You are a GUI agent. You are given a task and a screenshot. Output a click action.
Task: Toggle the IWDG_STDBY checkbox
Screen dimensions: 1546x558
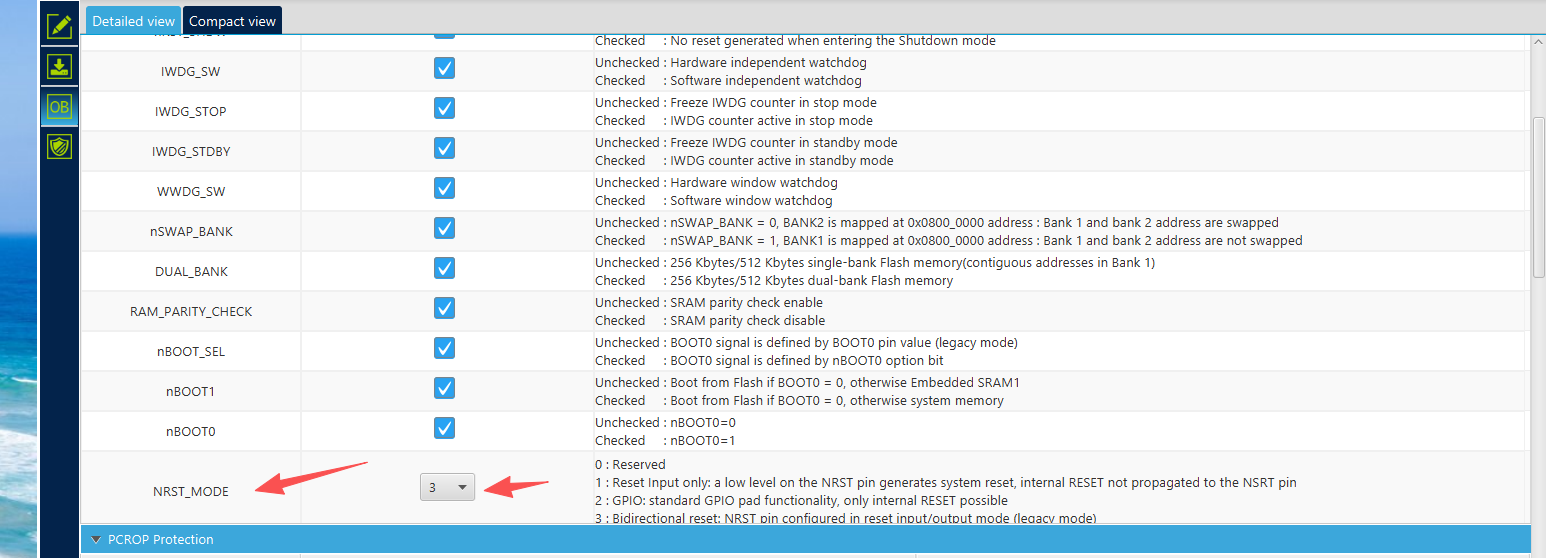445,148
